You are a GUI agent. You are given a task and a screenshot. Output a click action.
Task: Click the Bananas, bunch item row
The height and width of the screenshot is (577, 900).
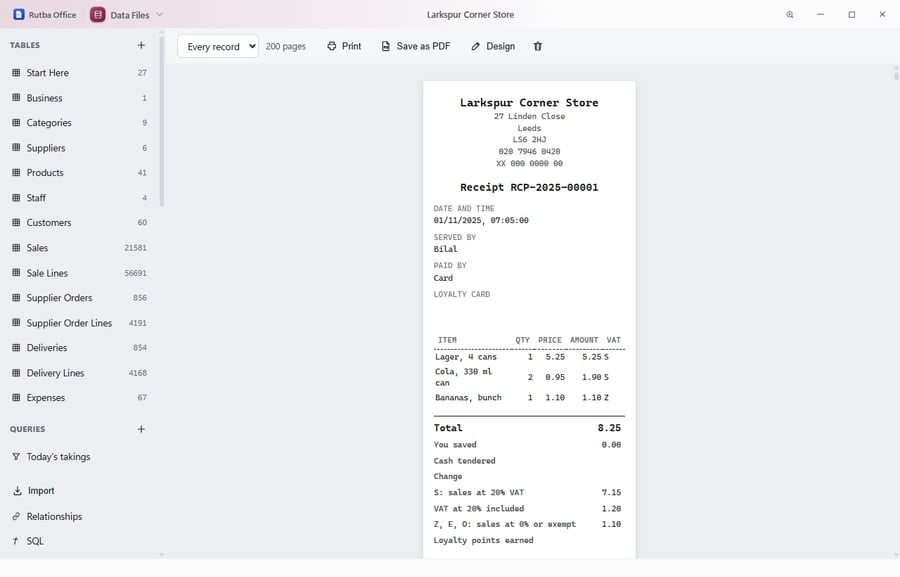coord(529,397)
